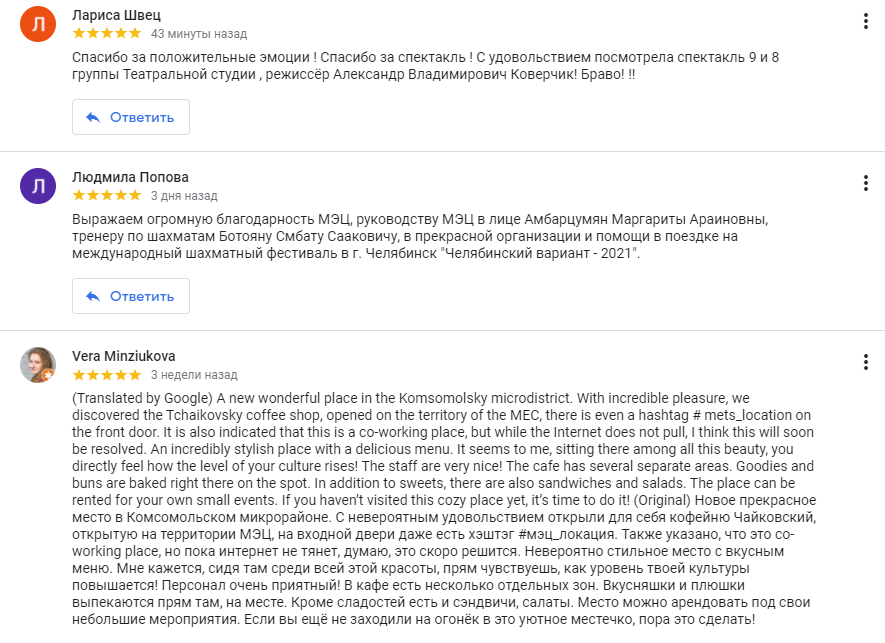Click the five-star rating on Лариса Швец's review
This screenshot has width=885, height=643.
click(107, 33)
